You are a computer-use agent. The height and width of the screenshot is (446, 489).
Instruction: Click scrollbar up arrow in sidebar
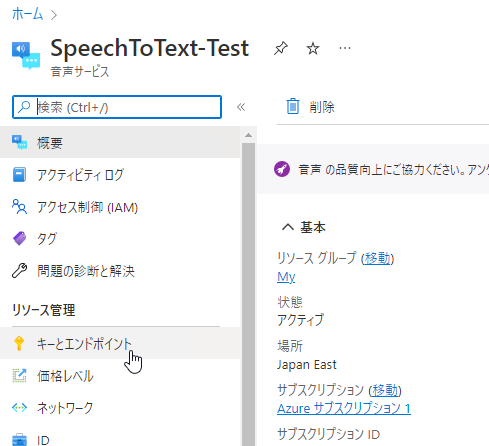pyautogui.click(x=248, y=135)
